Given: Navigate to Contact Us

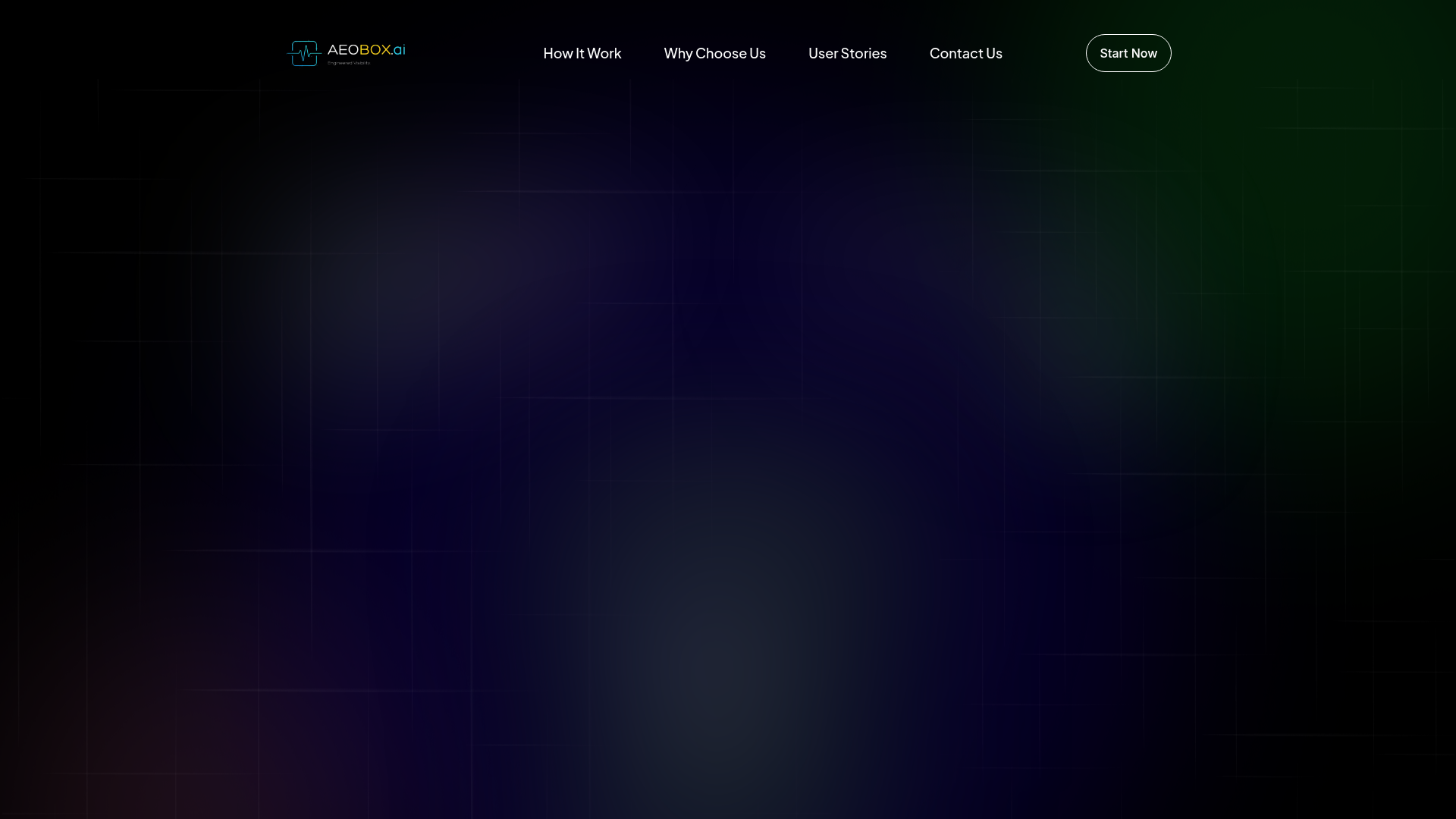Looking at the screenshot, I should (x=965, y=53).
